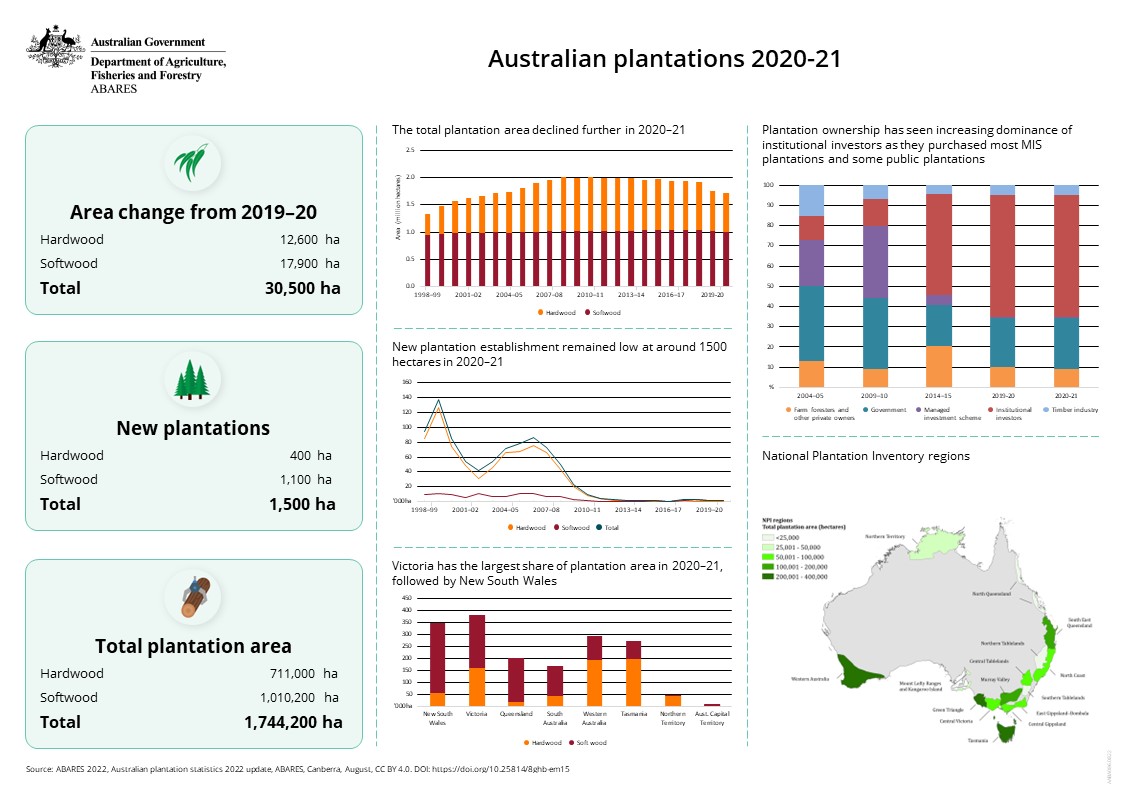Collapse the Total plantation area card
This screenshot has width=1123, height=794.
click(x=193, y=646)
